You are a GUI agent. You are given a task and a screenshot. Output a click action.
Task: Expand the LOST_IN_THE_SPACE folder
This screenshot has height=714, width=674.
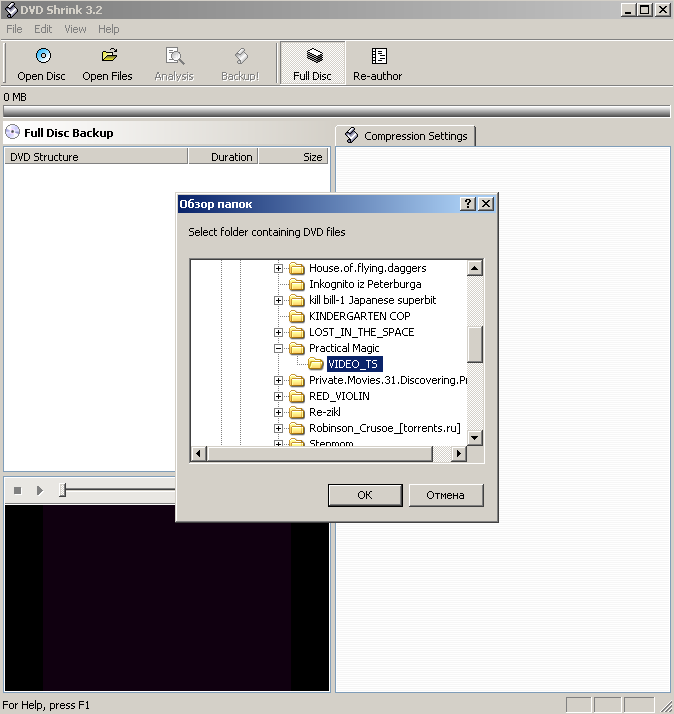tap(279, 332)
